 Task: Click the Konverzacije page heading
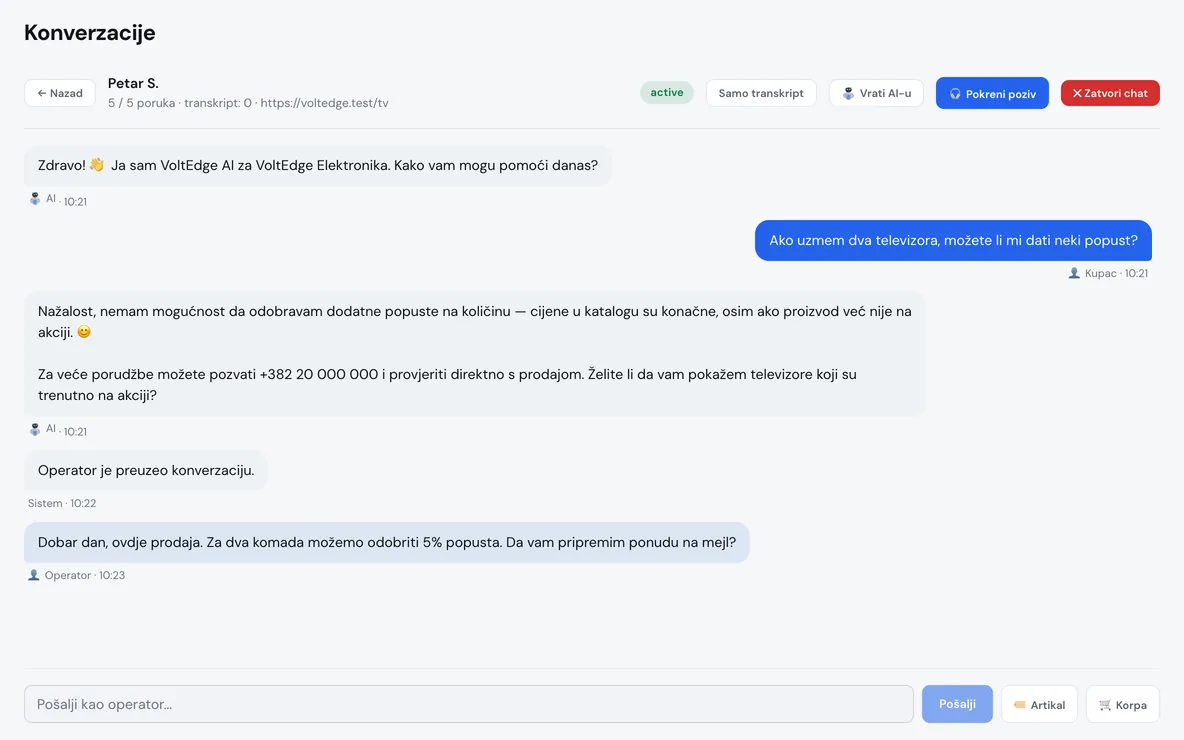pos(90,32)
